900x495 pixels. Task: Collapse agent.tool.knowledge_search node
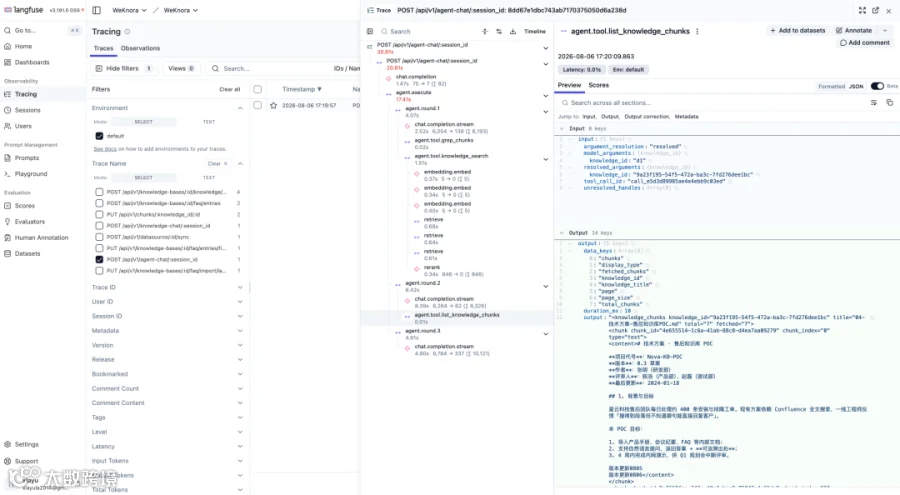pos(546,159)
